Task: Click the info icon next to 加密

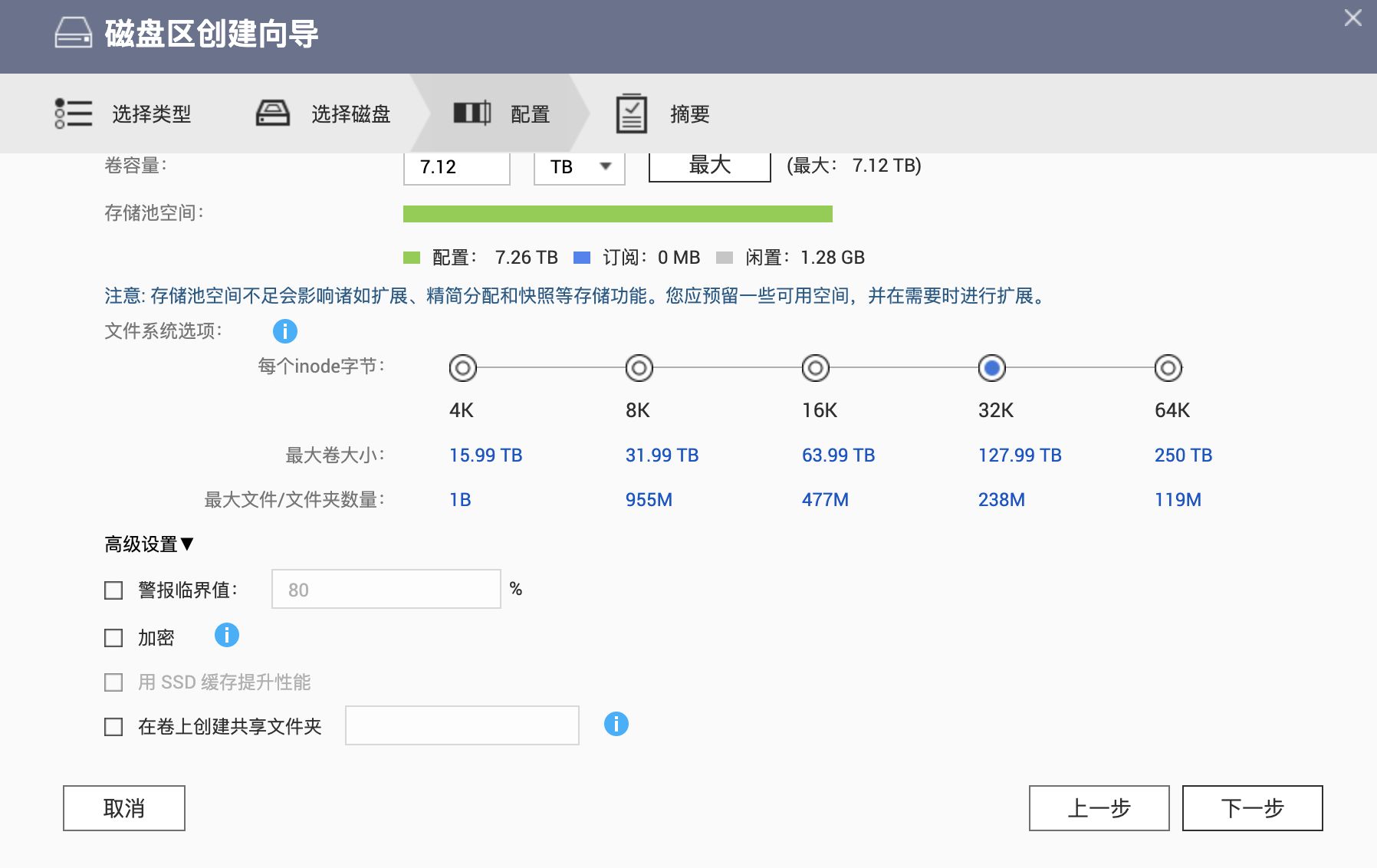Action: point(226,636)
